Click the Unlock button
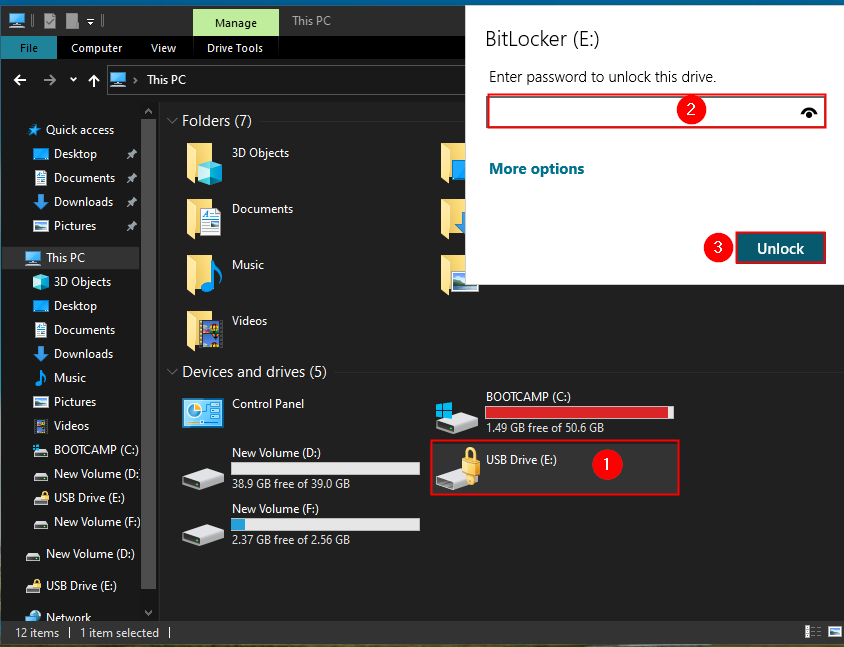 point(780,247)
